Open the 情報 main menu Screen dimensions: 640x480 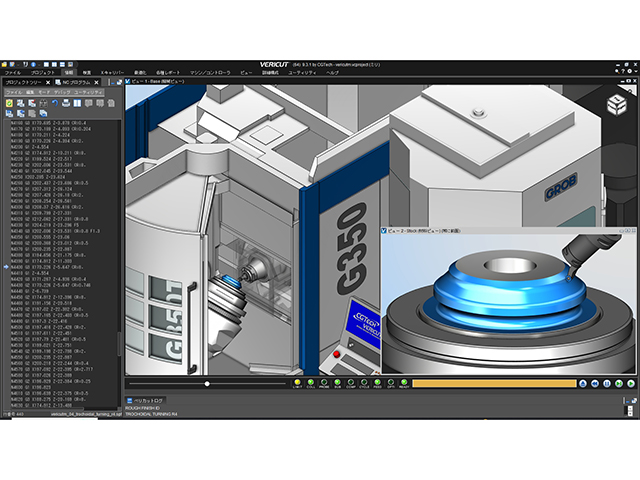pos(69,73)
